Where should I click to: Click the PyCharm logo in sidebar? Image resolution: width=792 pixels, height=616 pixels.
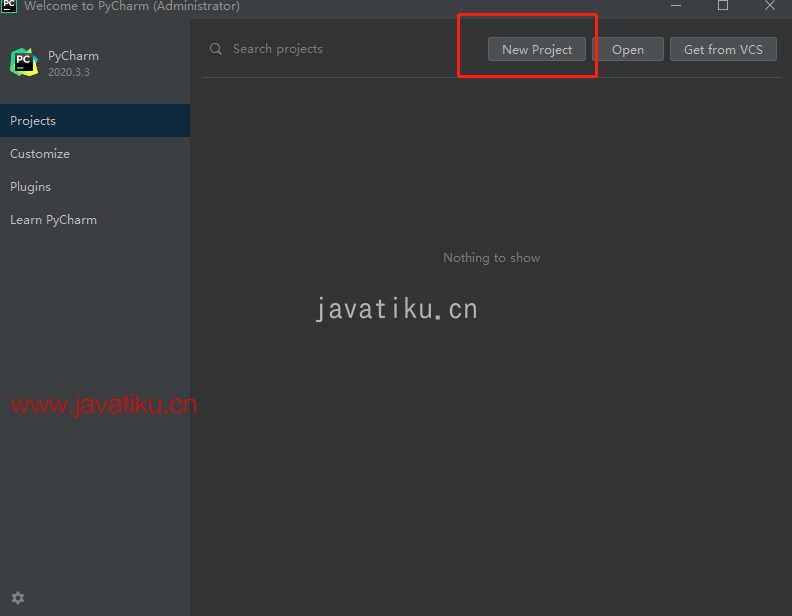24,63
